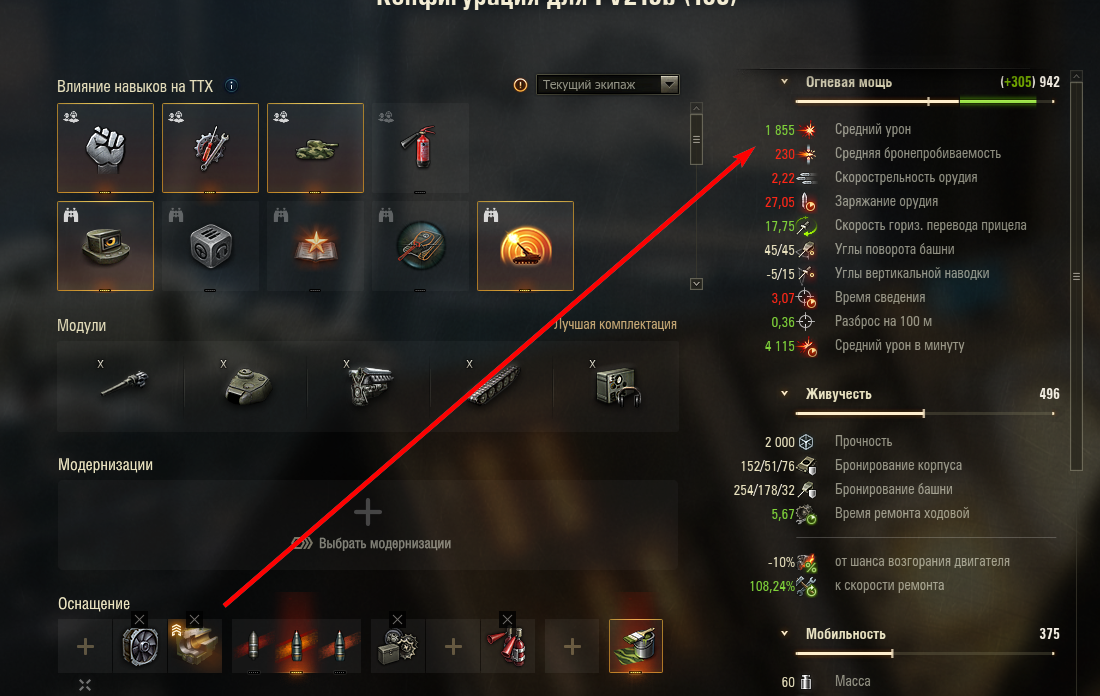Select the Firefighting extinguisher skill icon
1100x696 pixels.
(420, 148)
